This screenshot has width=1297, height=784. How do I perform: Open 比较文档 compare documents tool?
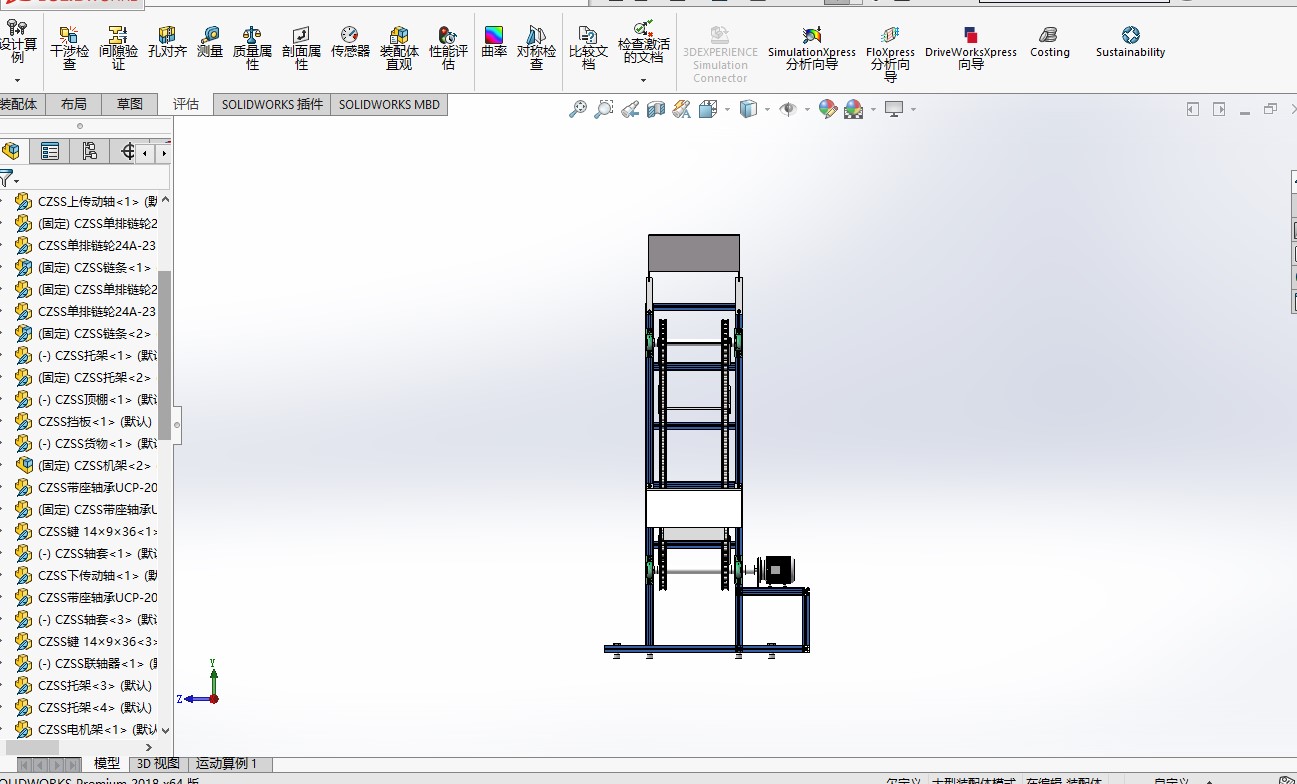pos(588,48)
